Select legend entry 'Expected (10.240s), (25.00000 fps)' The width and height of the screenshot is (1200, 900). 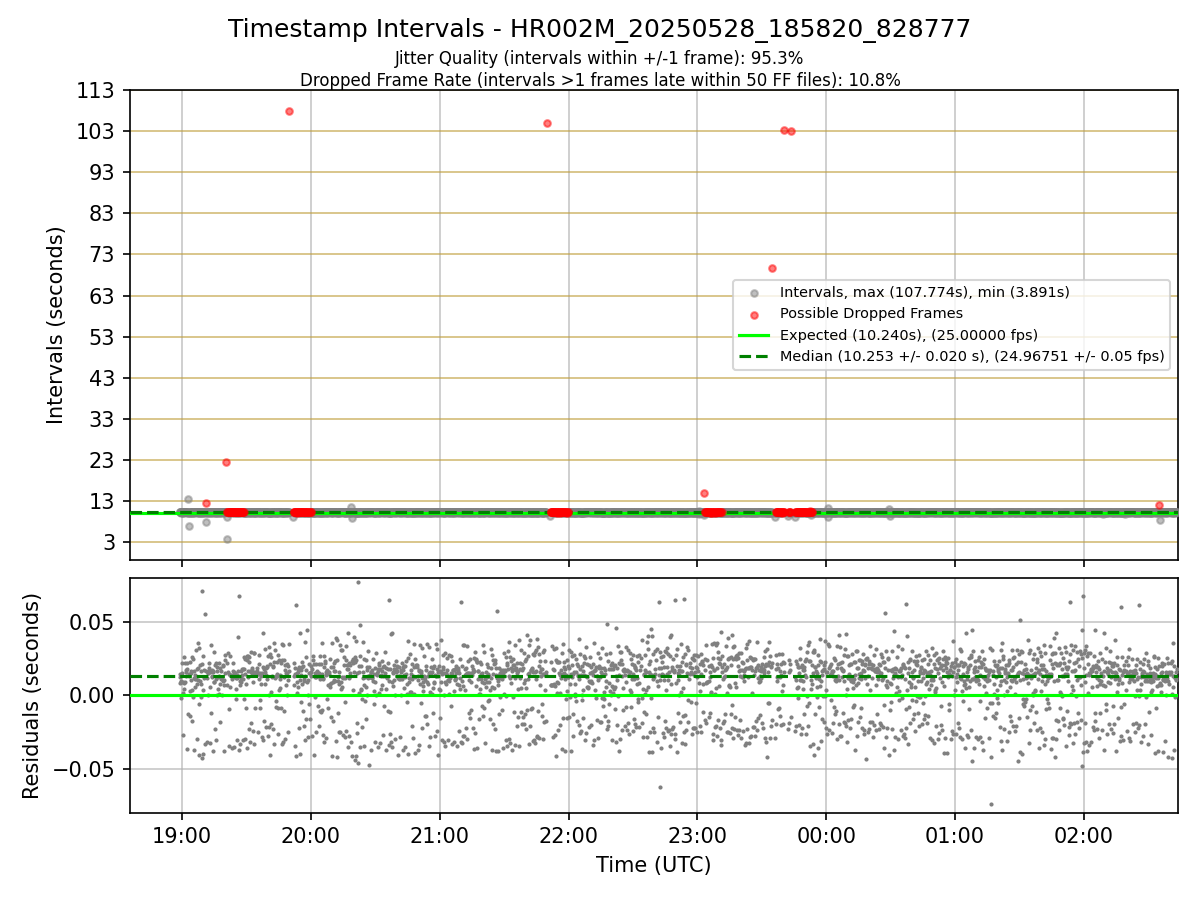(x=908, y=335)
